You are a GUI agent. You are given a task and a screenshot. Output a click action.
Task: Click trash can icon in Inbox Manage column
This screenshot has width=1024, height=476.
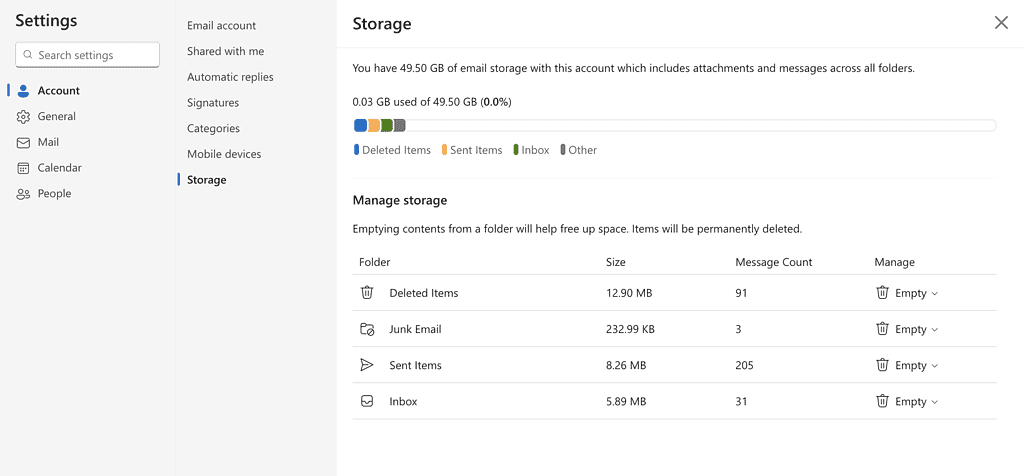click(x=882, y=402)
